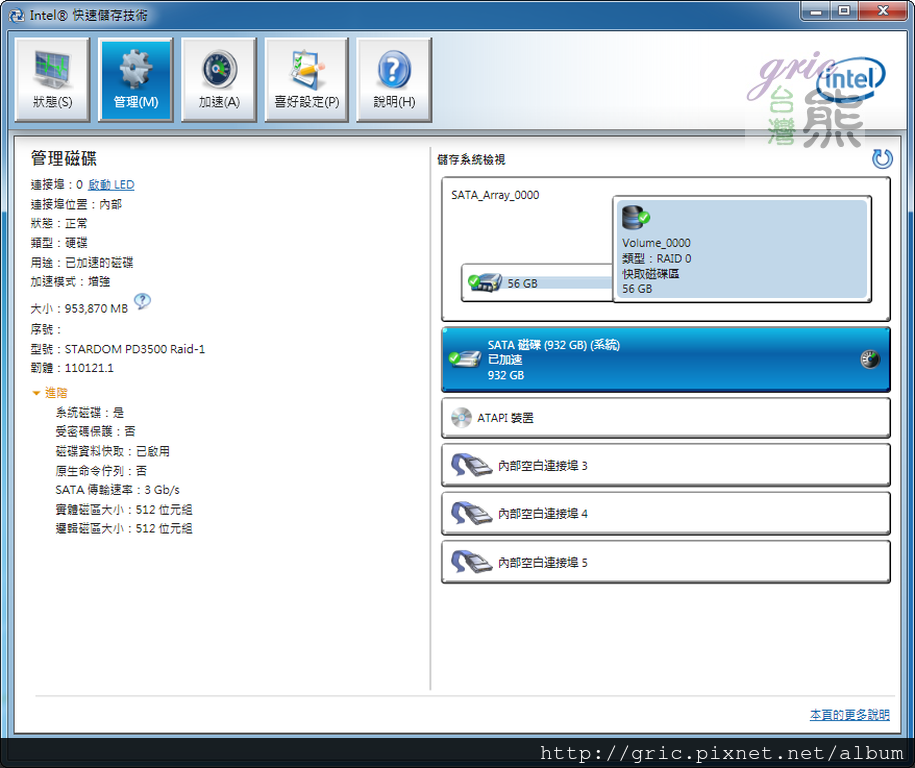
Task: Open 說明(H) help page
Action: 394,80
